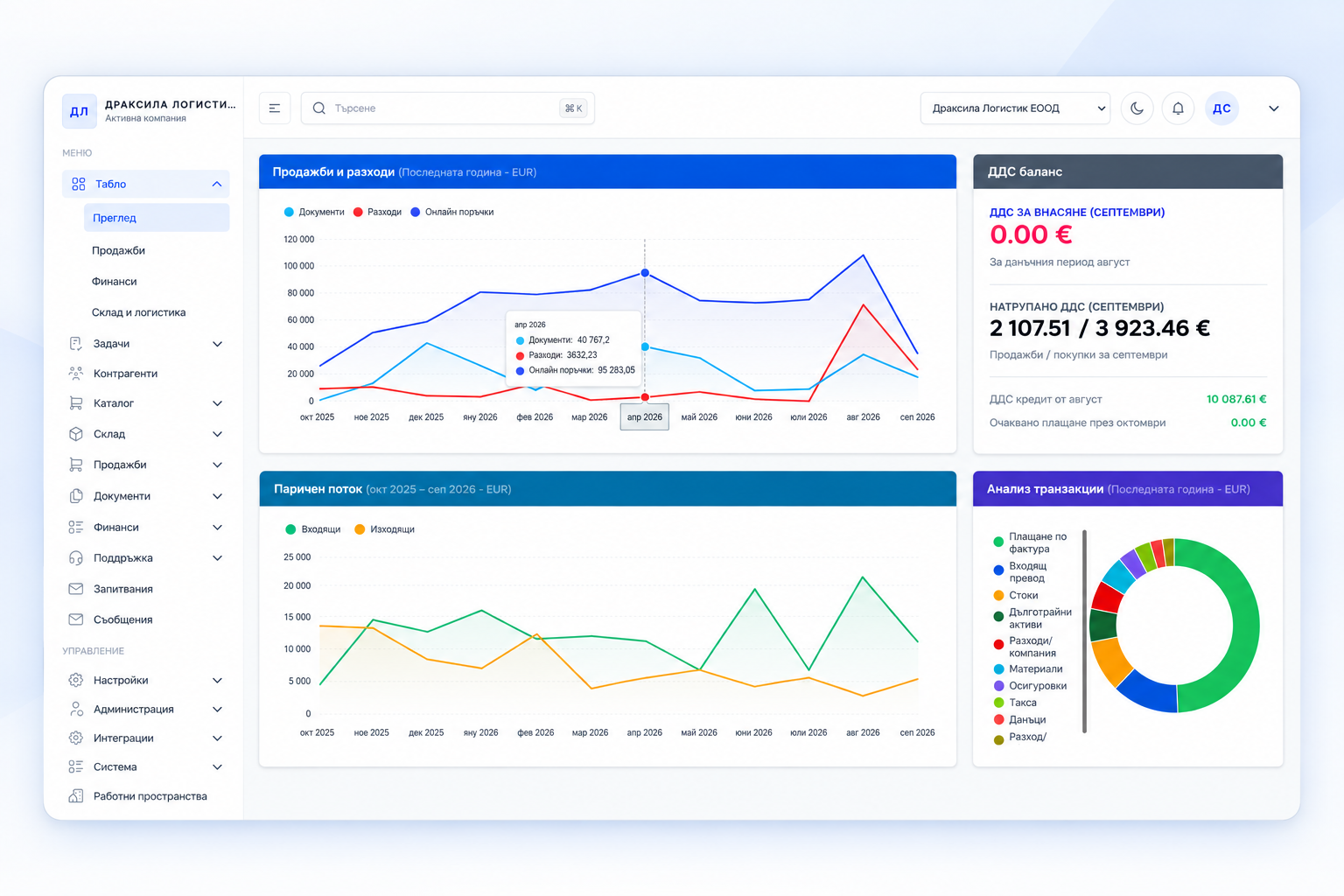Viewport: 1344px width, 896px height.
Task: Click Входящ превод legend color dot
Action: [998, 570]
